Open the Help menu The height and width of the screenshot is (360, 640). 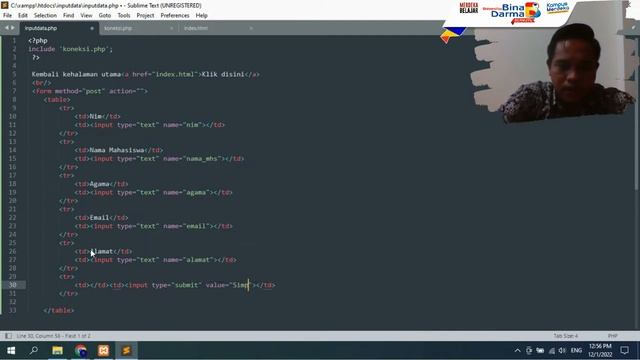(202, 16)
